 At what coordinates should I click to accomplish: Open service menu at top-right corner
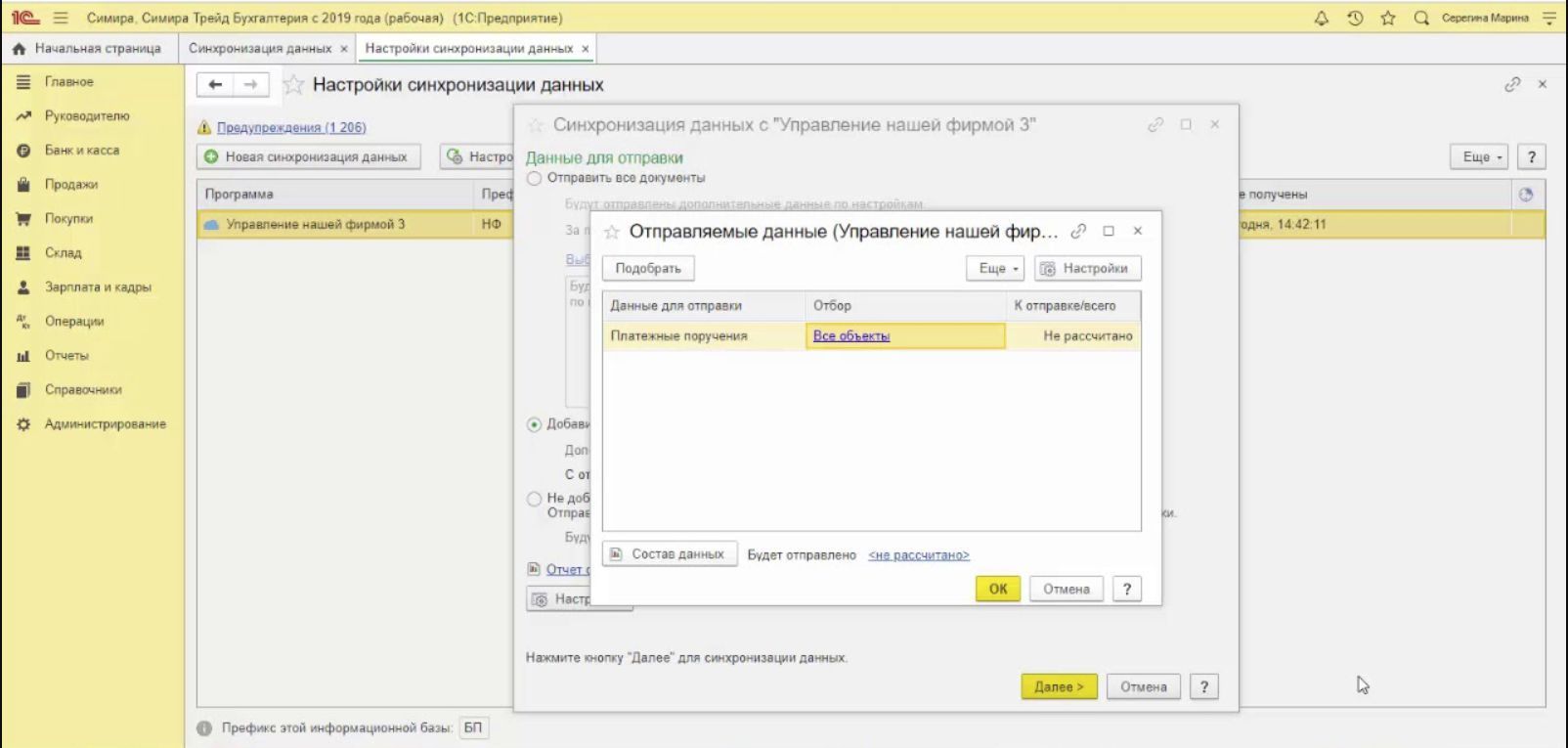1548,18
